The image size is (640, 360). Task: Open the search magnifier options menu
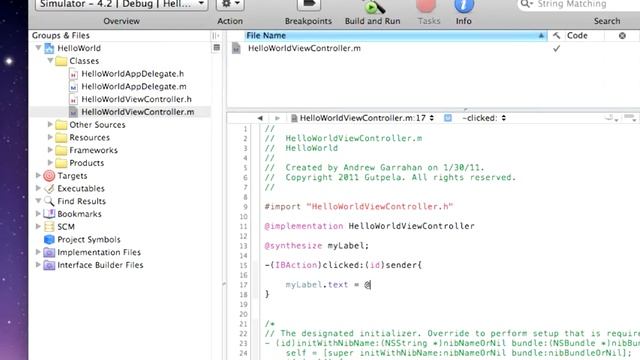point(527,4)
